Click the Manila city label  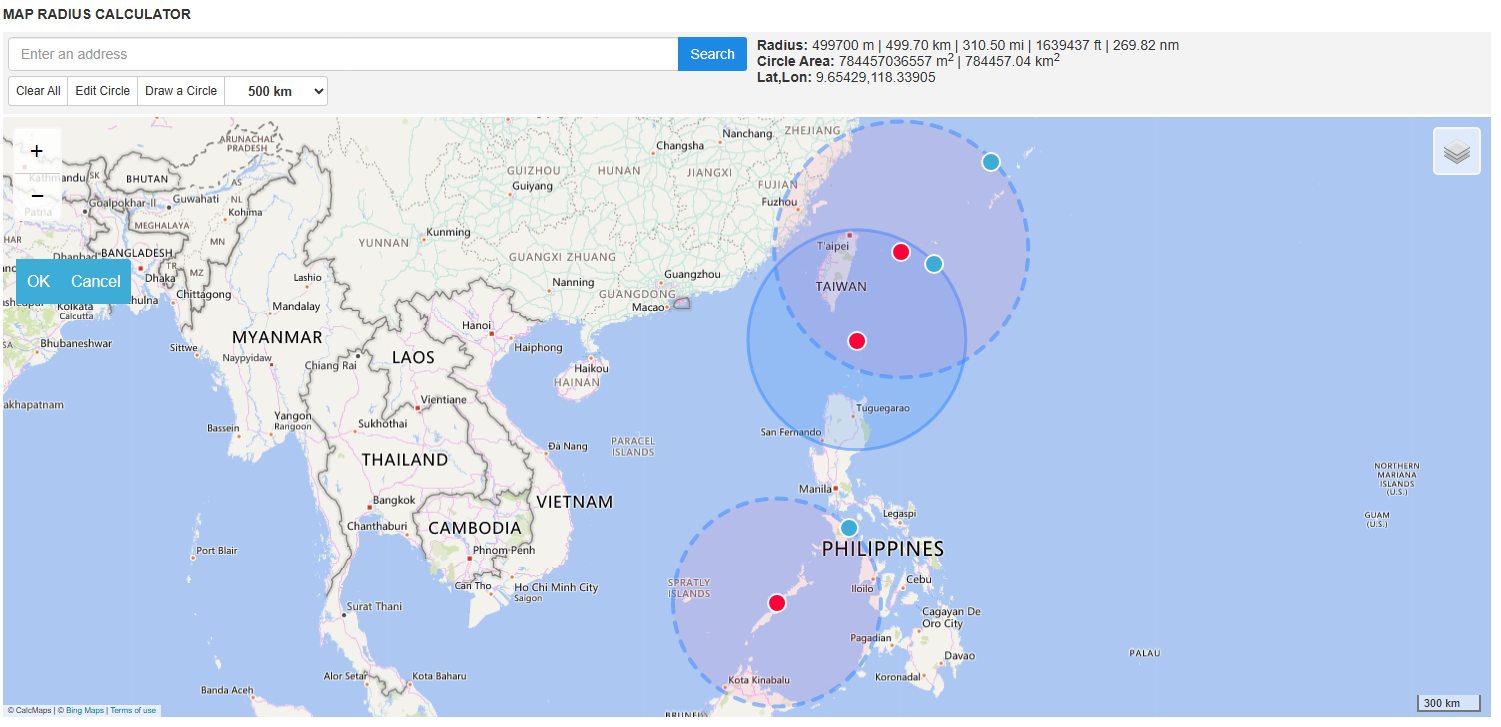[815, 489]
